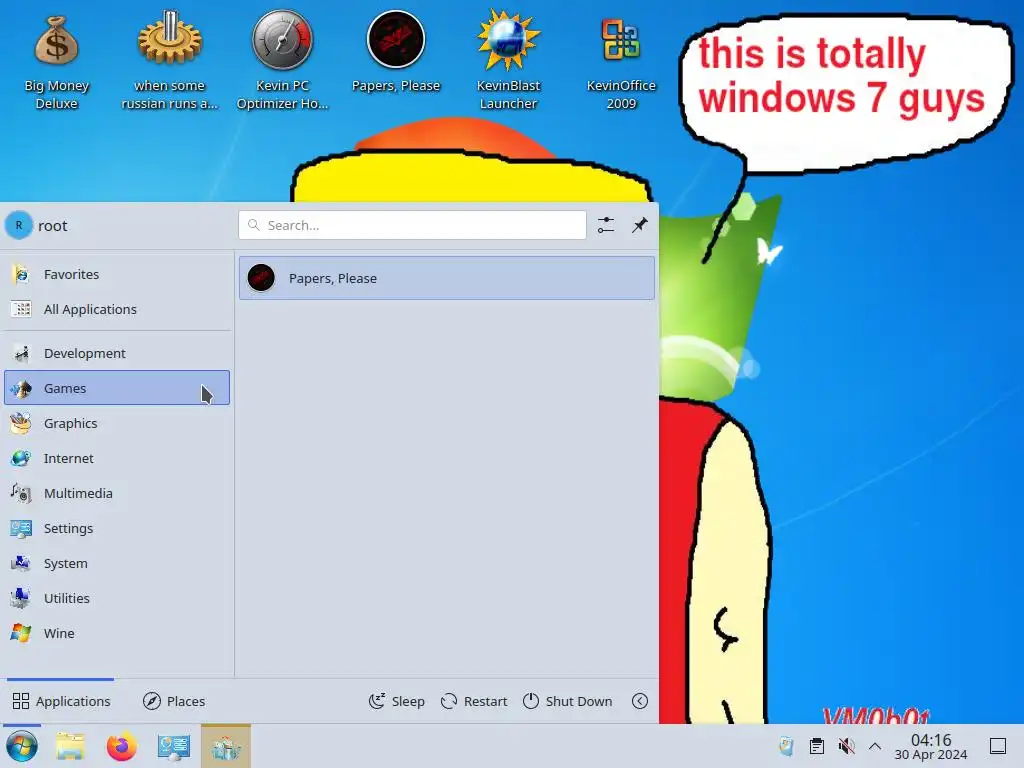Click the Restart button
1024x768 pixels.
point(474,701)
